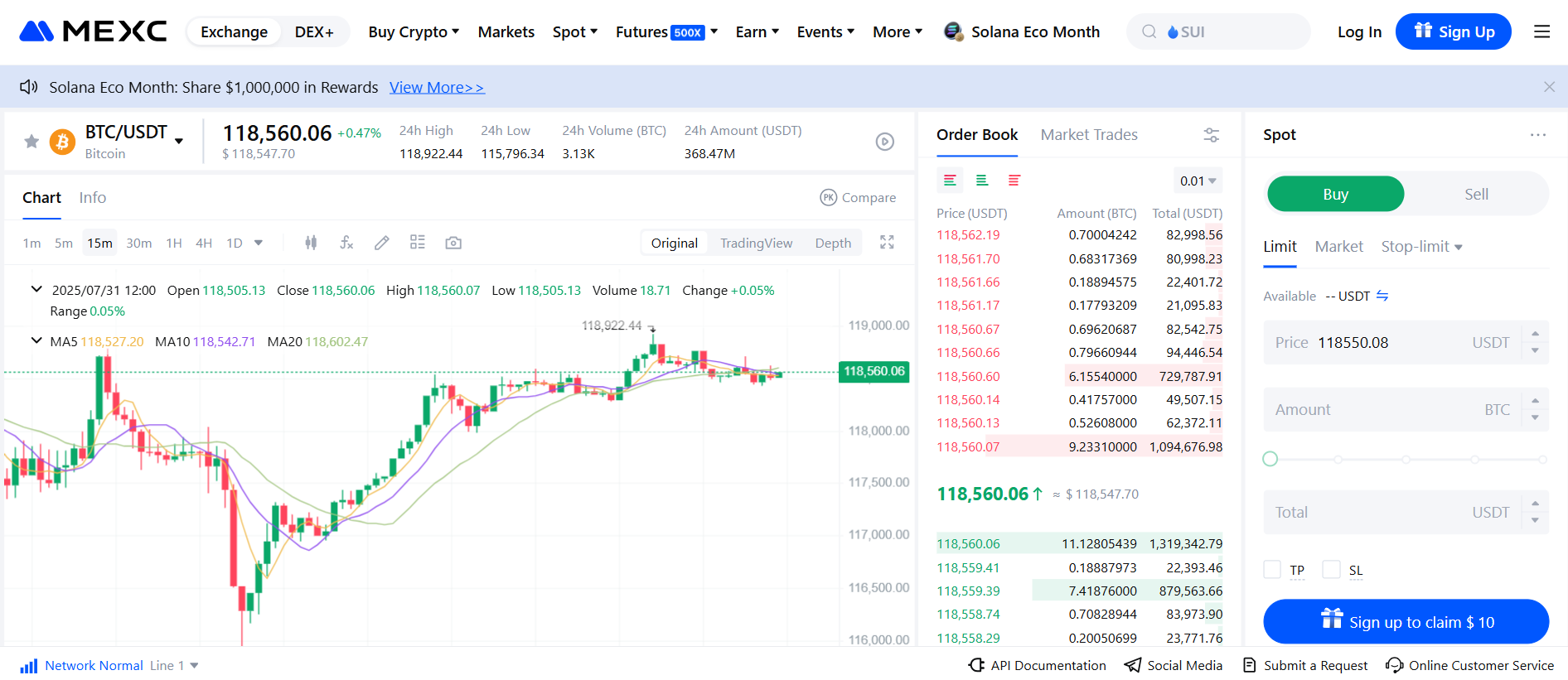Open Spot panel three-dots menu
The width and height of the screenshot is (1568, 680).
[x=1538, y=135]
